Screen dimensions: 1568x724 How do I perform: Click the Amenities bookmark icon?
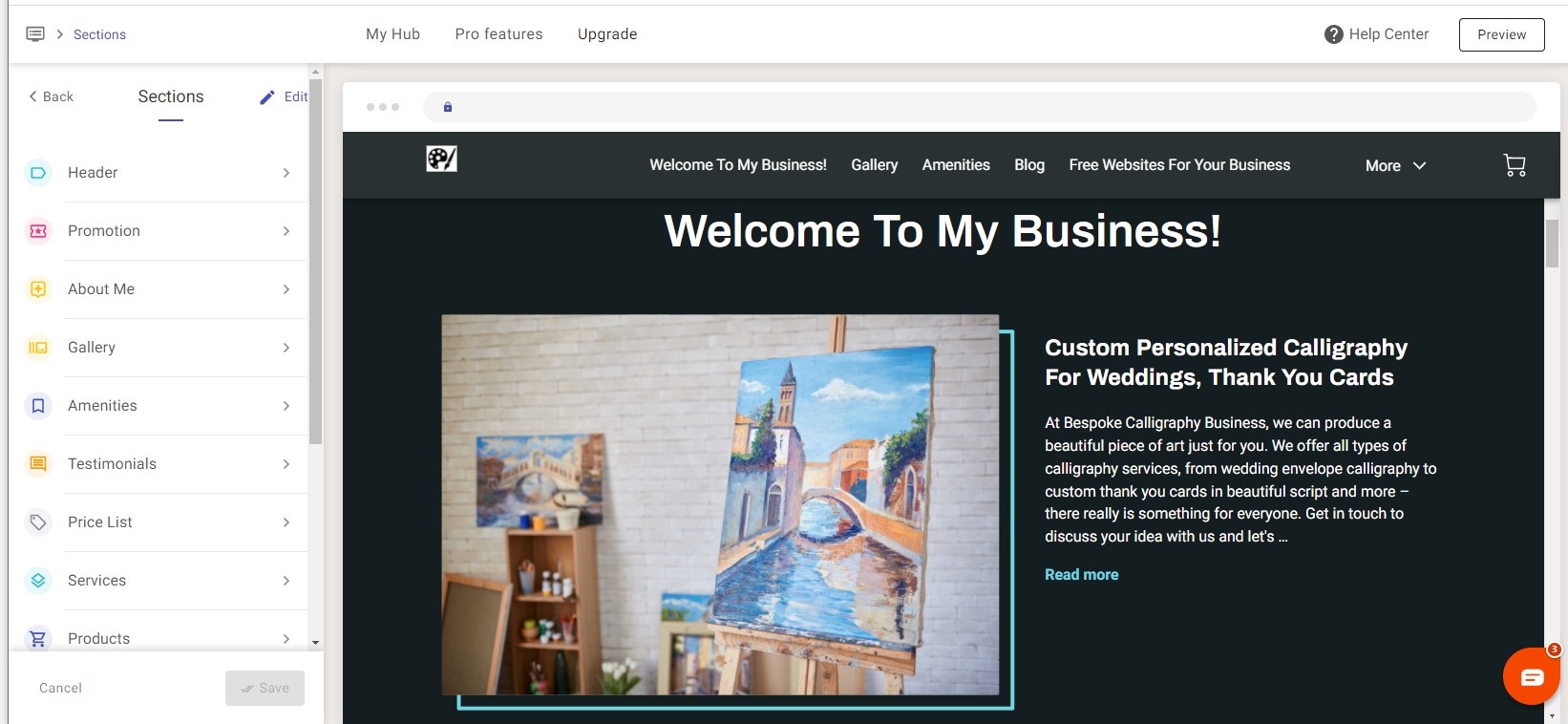(38, 406)
